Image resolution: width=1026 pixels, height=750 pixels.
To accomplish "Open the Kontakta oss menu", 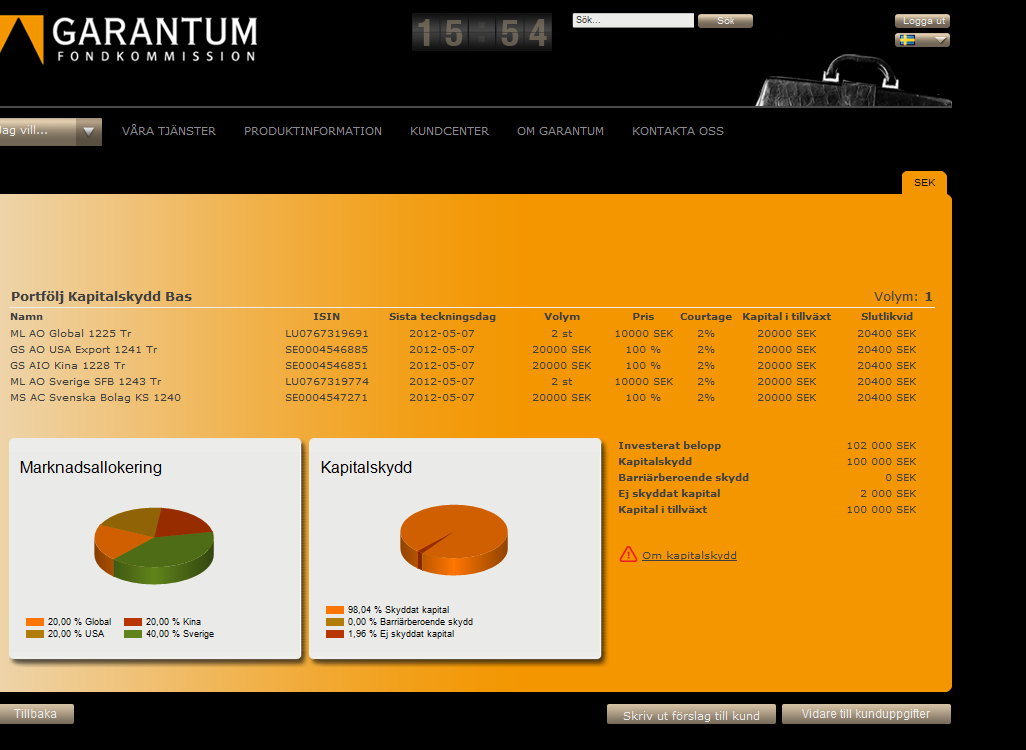I will pyautogui.click(x=678, y=131).
